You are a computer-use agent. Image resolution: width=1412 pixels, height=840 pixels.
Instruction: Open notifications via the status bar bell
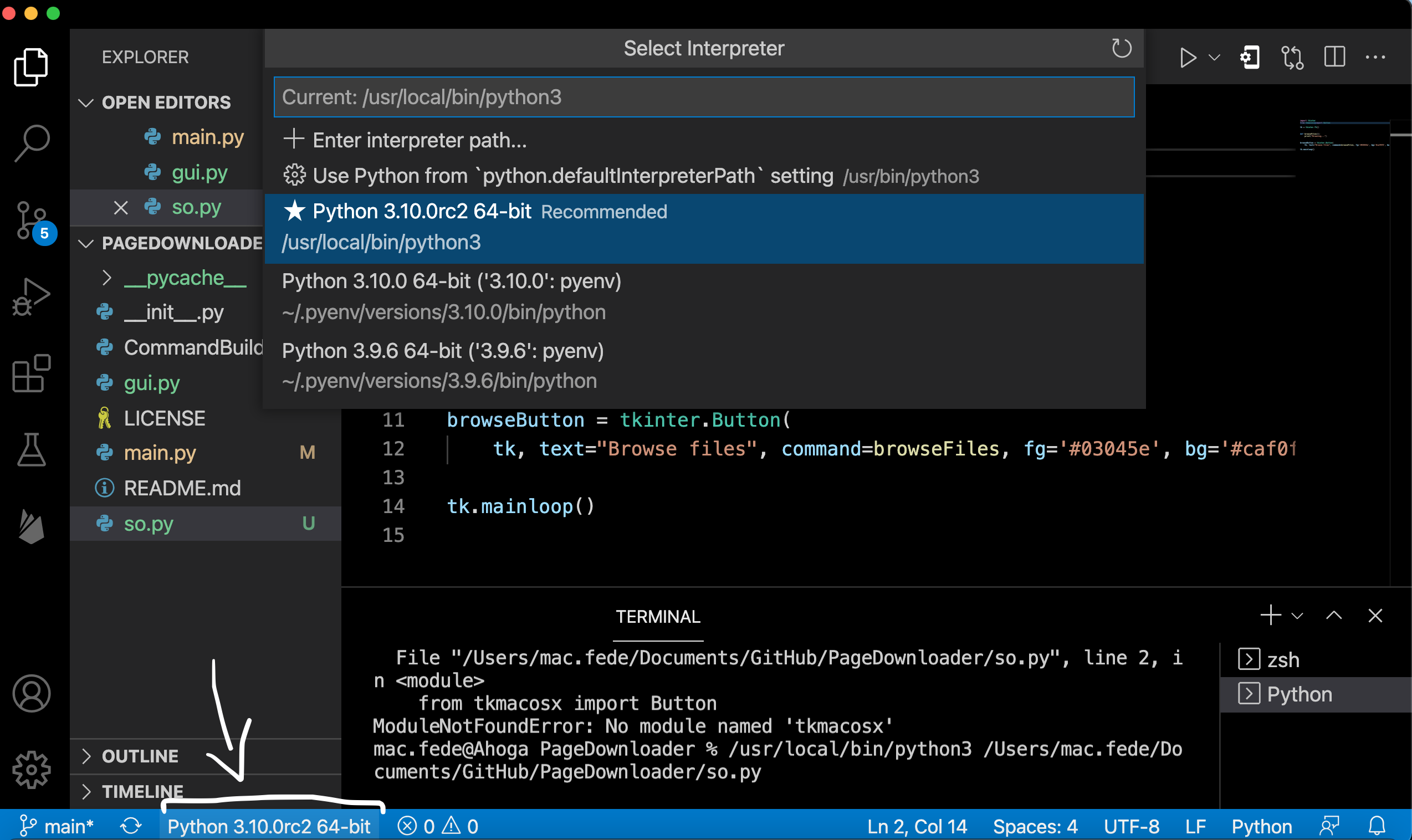click(x=1378, y=826)
